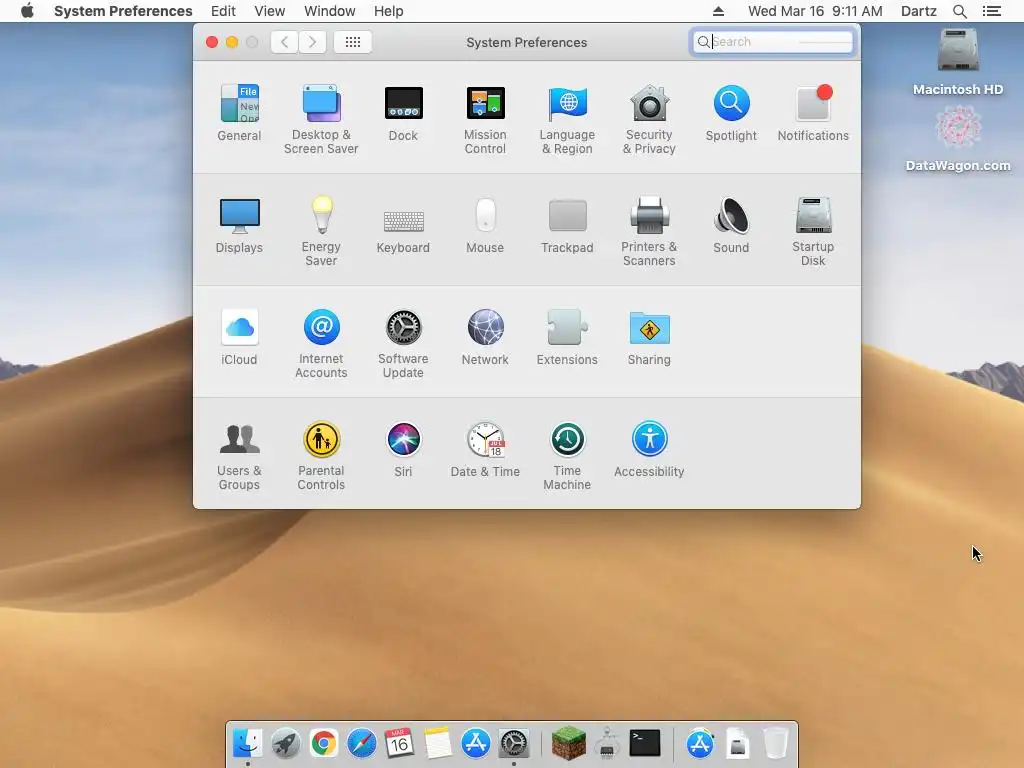Open Internet Accounts preferences
This screenshot has height=768, width=1024.
click(321, 344)
